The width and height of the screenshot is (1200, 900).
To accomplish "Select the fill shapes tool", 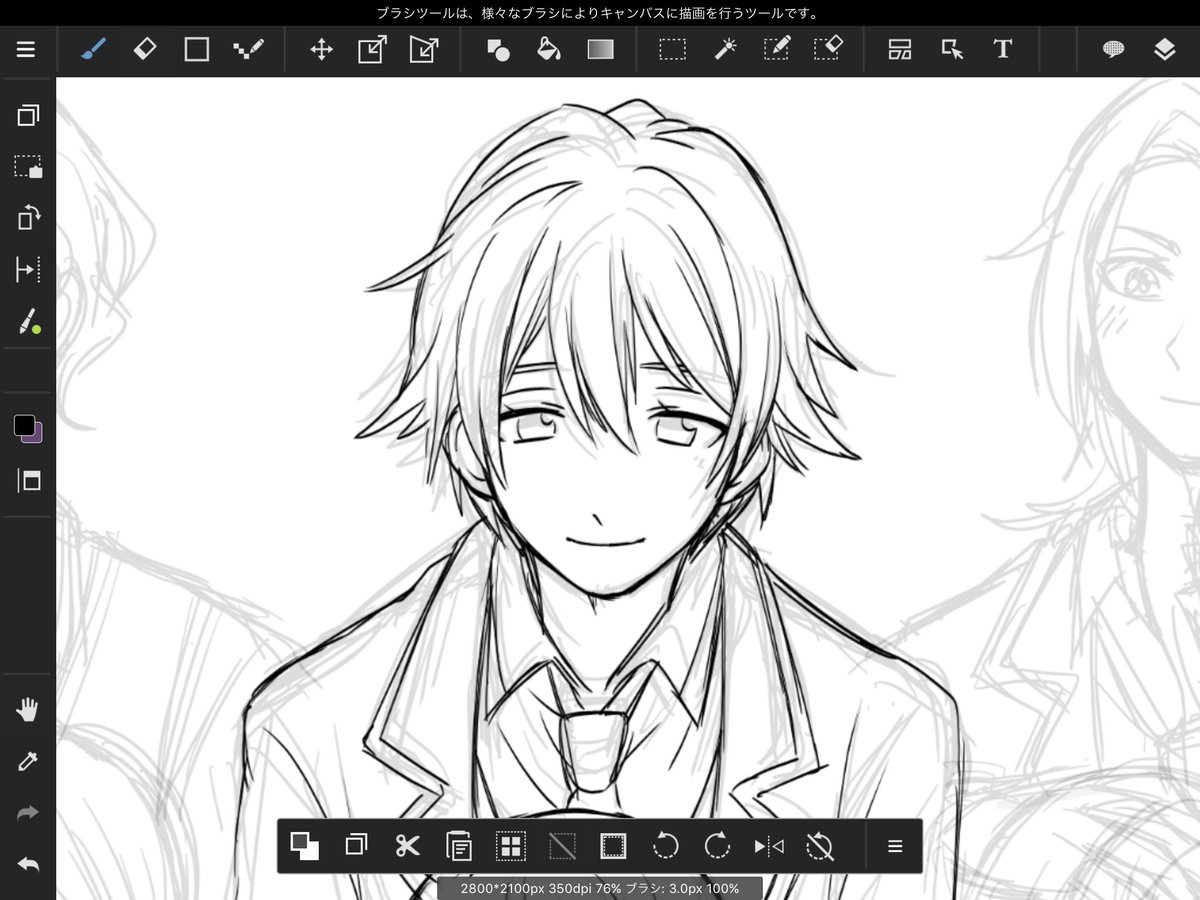I will [498, 49].
